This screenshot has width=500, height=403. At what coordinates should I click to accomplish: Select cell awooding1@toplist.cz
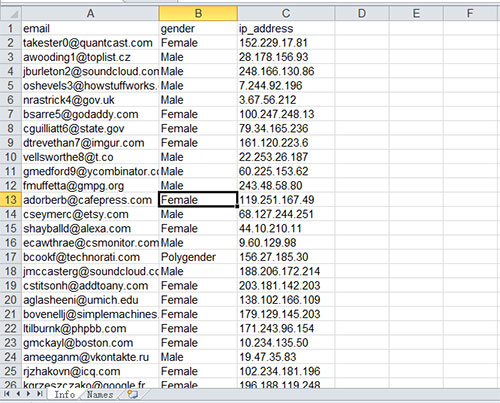click(x=90, y=57)
